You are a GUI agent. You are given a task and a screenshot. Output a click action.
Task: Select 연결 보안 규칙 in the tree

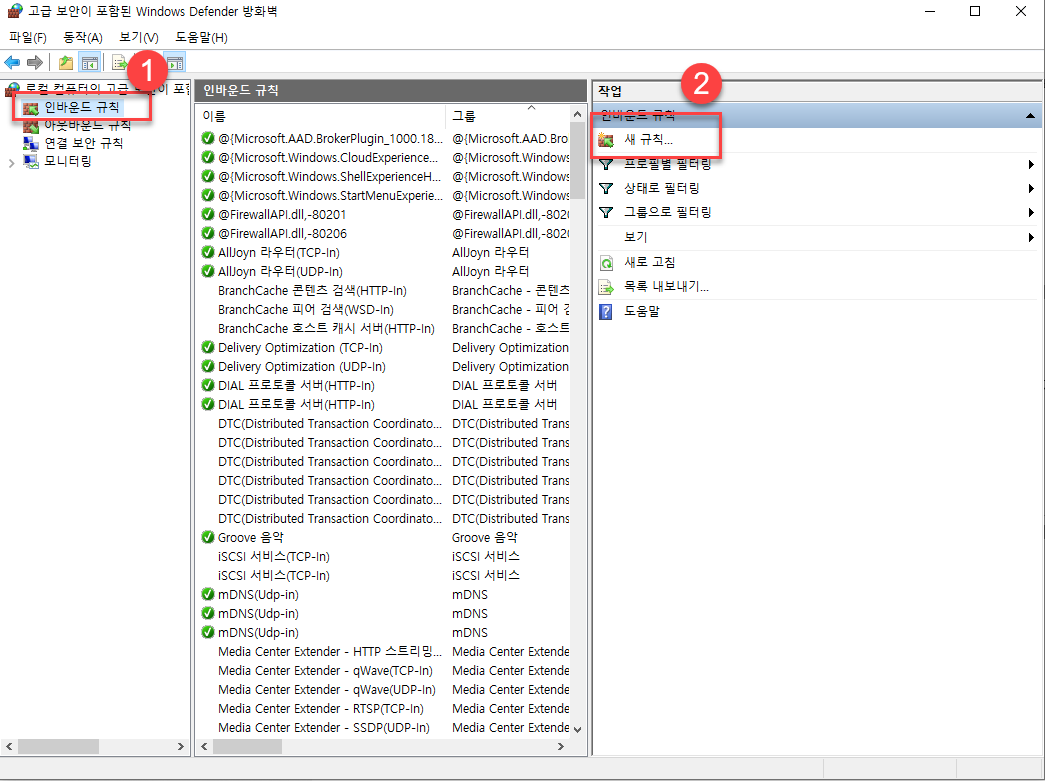[83, 143]
